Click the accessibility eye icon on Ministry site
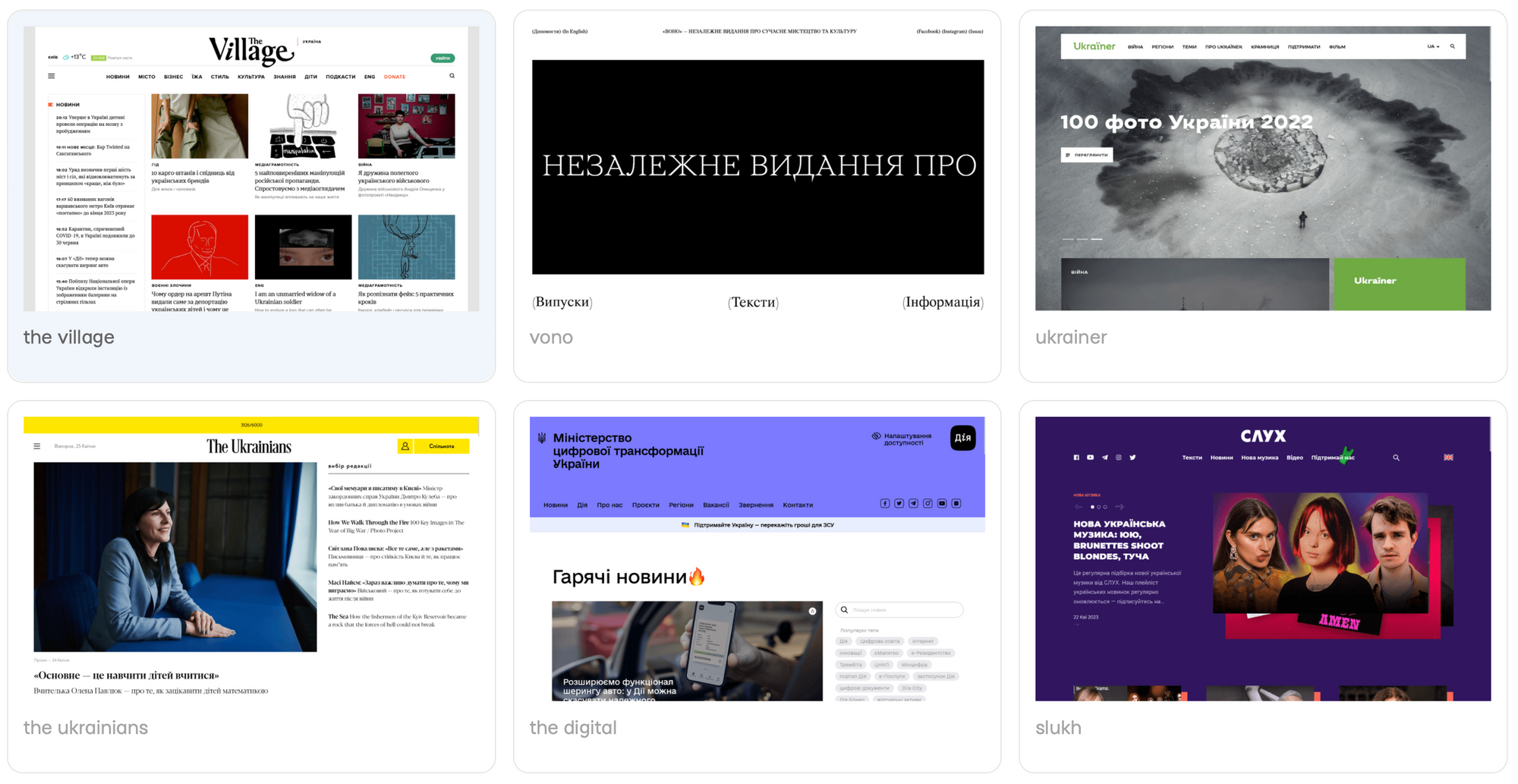 coord(876,436)
